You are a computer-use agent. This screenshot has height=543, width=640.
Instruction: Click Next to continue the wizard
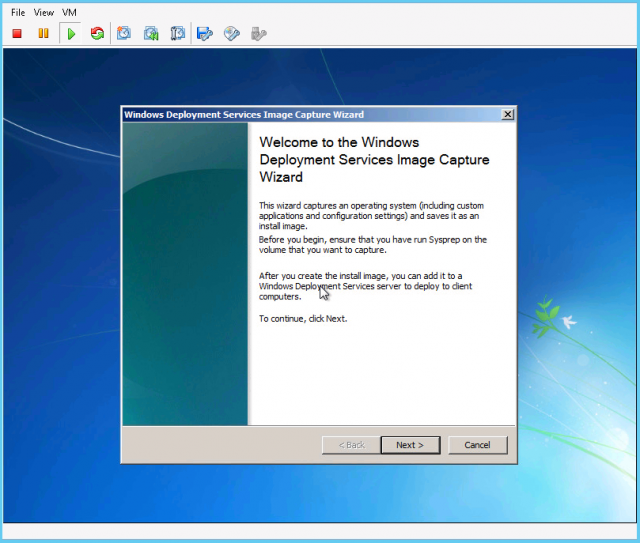coord(410,445)
